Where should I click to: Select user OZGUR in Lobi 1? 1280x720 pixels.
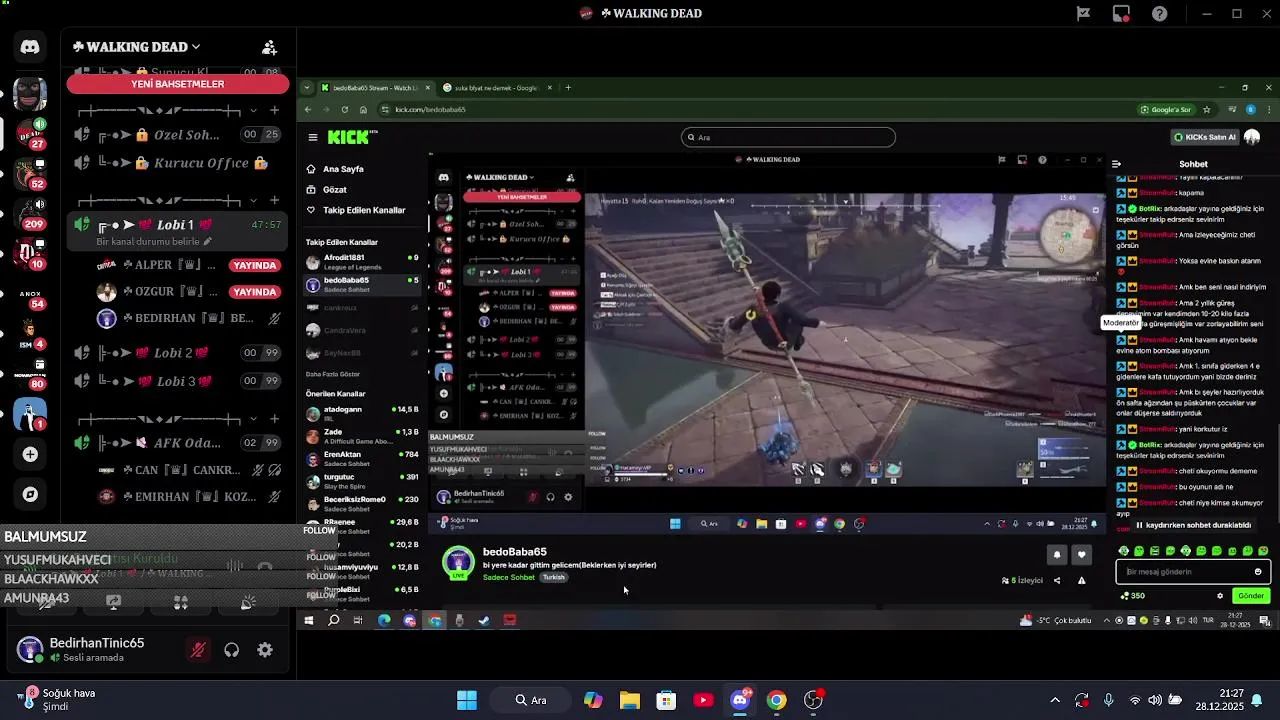186,292
